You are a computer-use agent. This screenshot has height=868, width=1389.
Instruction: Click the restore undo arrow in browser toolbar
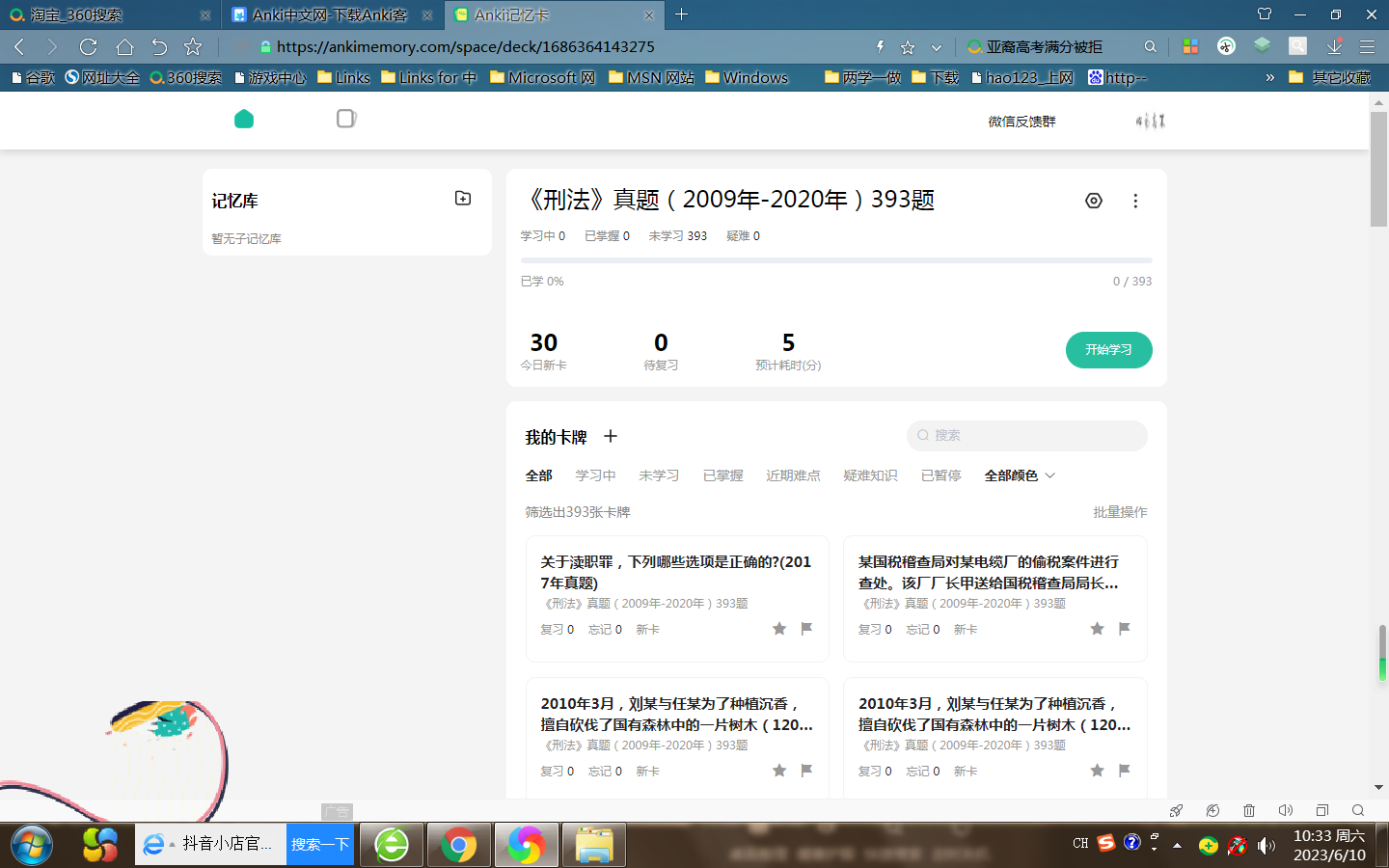(159, 46)
